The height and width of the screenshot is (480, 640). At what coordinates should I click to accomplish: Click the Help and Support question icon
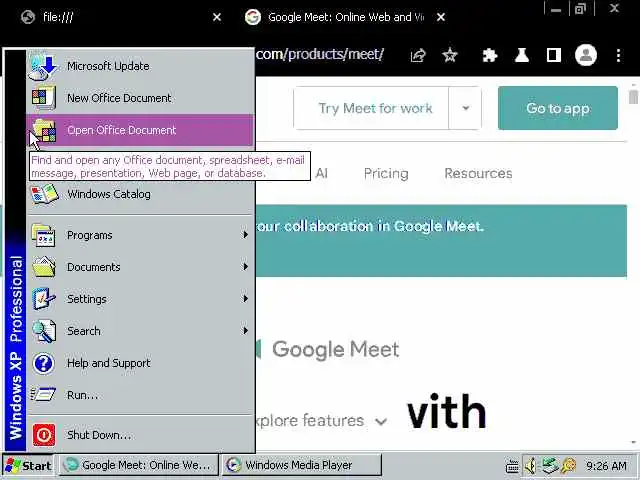pos(43,363)
